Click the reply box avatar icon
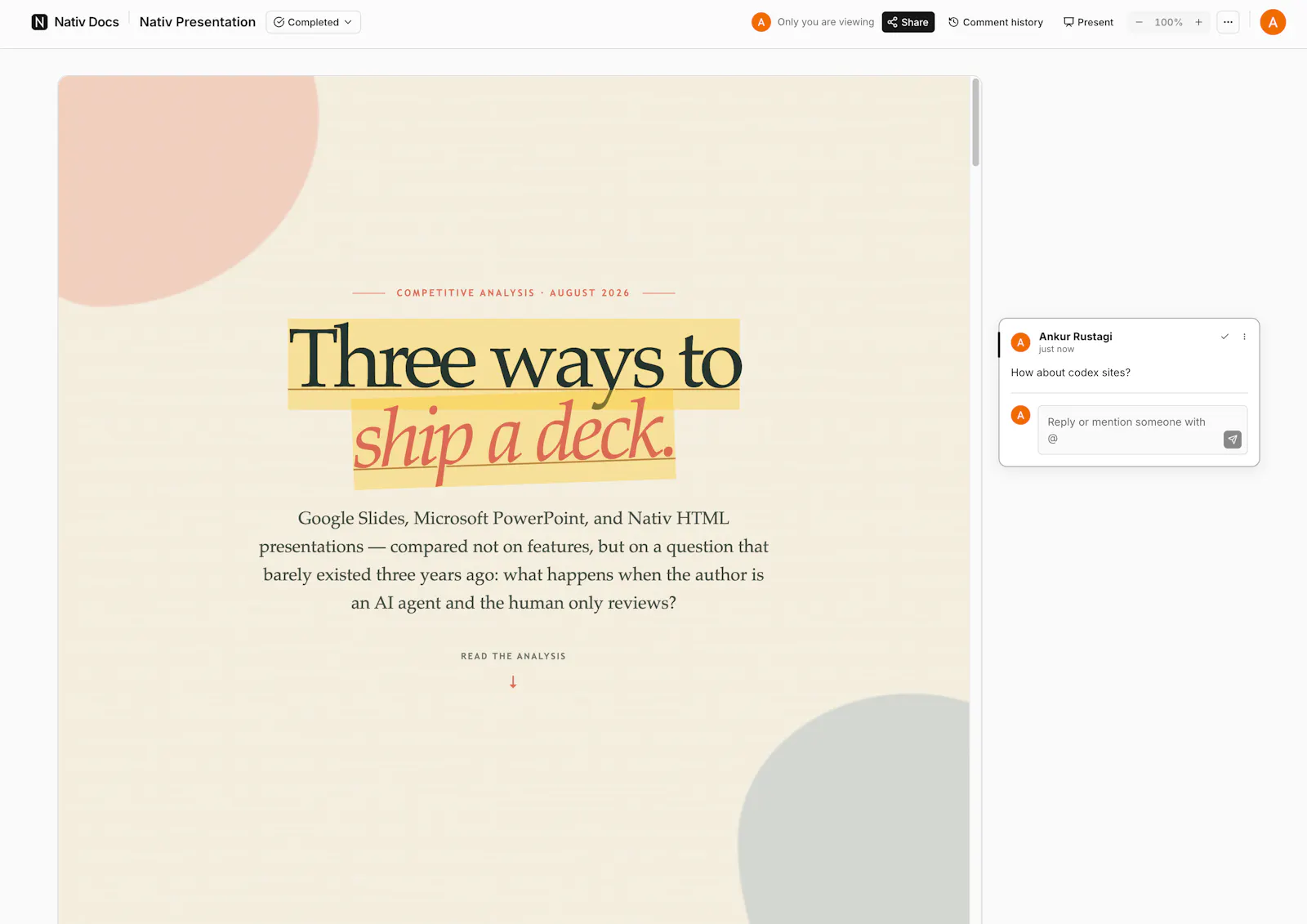The height and width of the screenshot is (924, 1307). tap(1020, 415)
